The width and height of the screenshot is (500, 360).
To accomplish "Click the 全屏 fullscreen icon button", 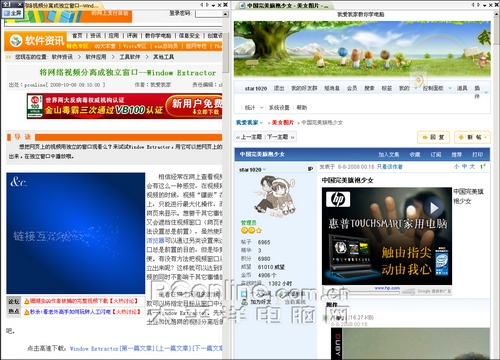I will click(x=12, y=13).
